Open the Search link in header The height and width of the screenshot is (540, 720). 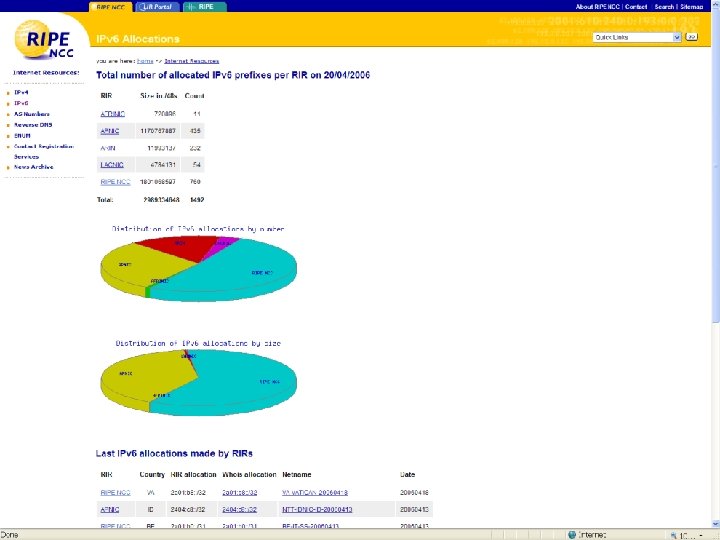pyautogui.click(x=664, y=6)
